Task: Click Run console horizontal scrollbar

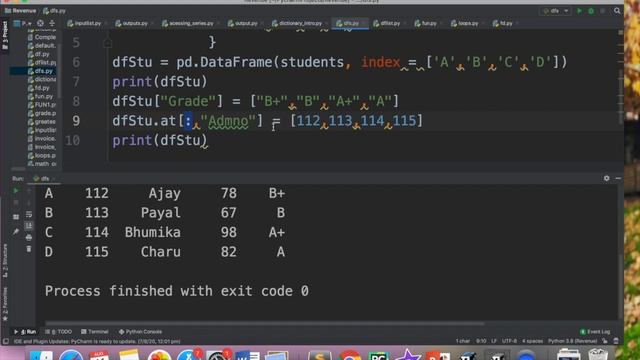Action: [264, 324]
